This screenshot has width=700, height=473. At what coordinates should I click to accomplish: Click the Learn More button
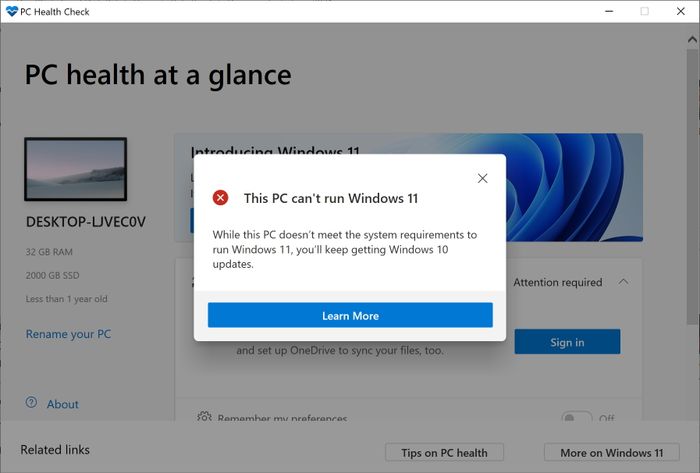(x=350, y=315)
